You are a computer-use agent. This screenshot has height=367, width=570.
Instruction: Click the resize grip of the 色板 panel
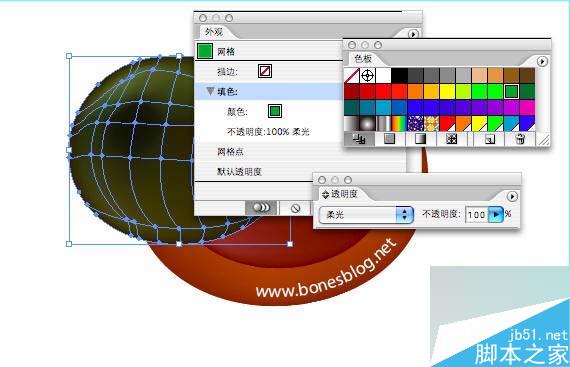click(543, 140)
